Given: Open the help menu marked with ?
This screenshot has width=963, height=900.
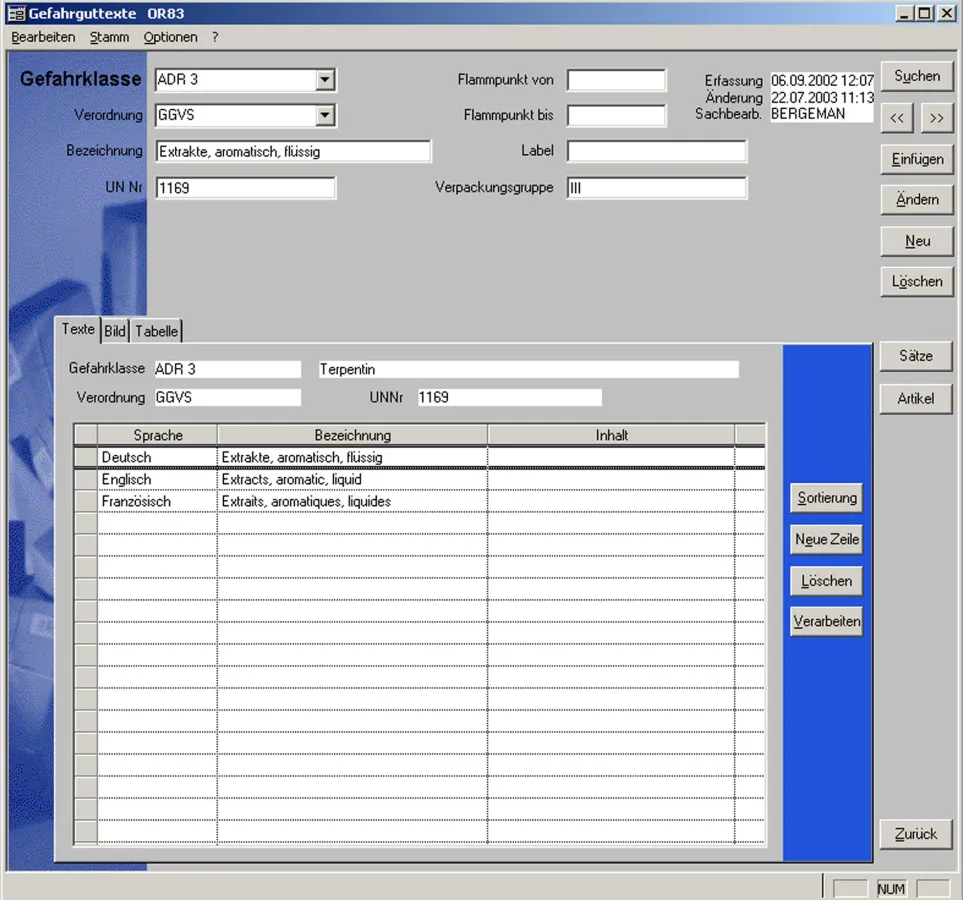Looking at the screenshot, I should pyautogui.click(x=214, y=37).
